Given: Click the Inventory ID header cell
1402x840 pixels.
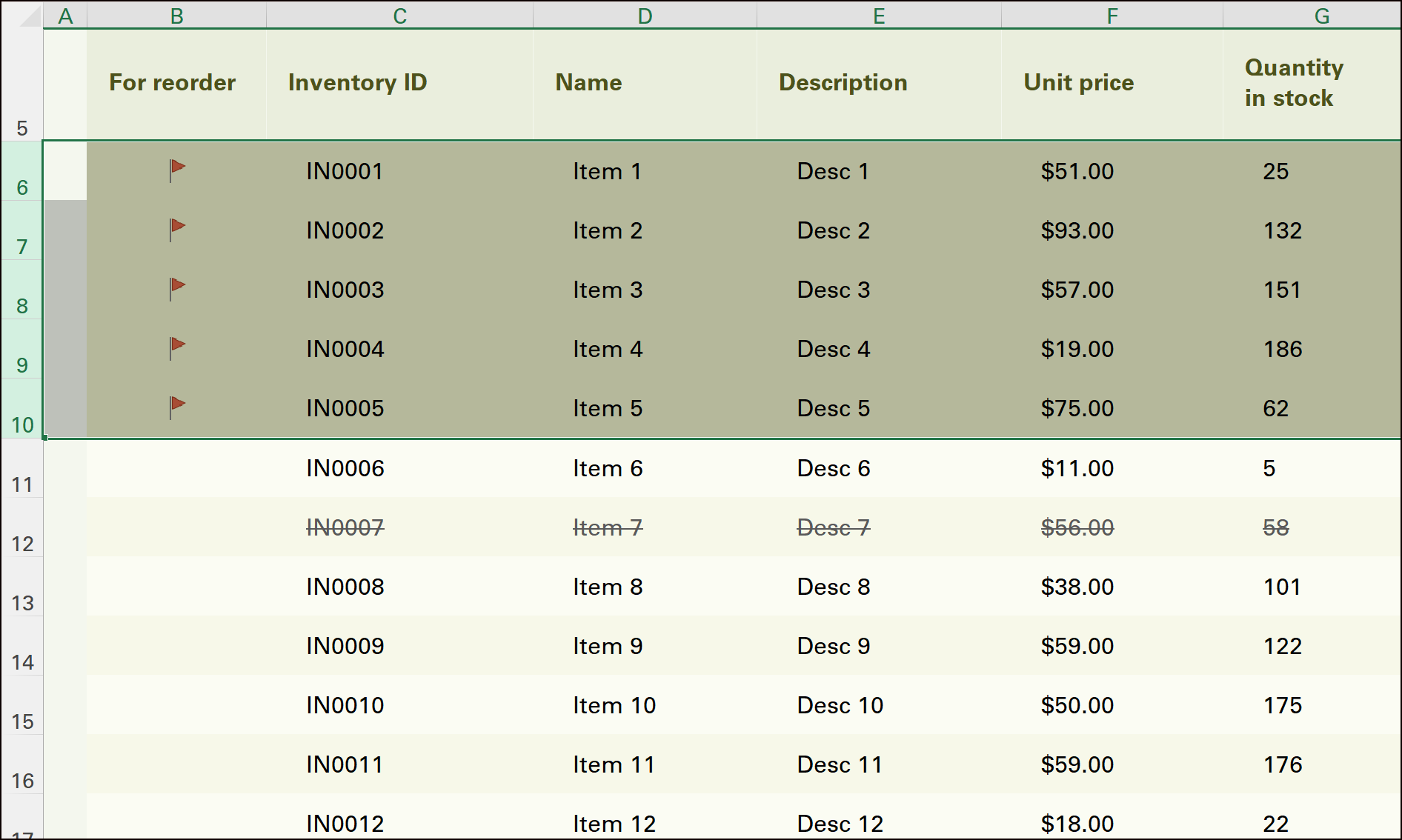Looking at the screenshot, I should click(357, 82).
